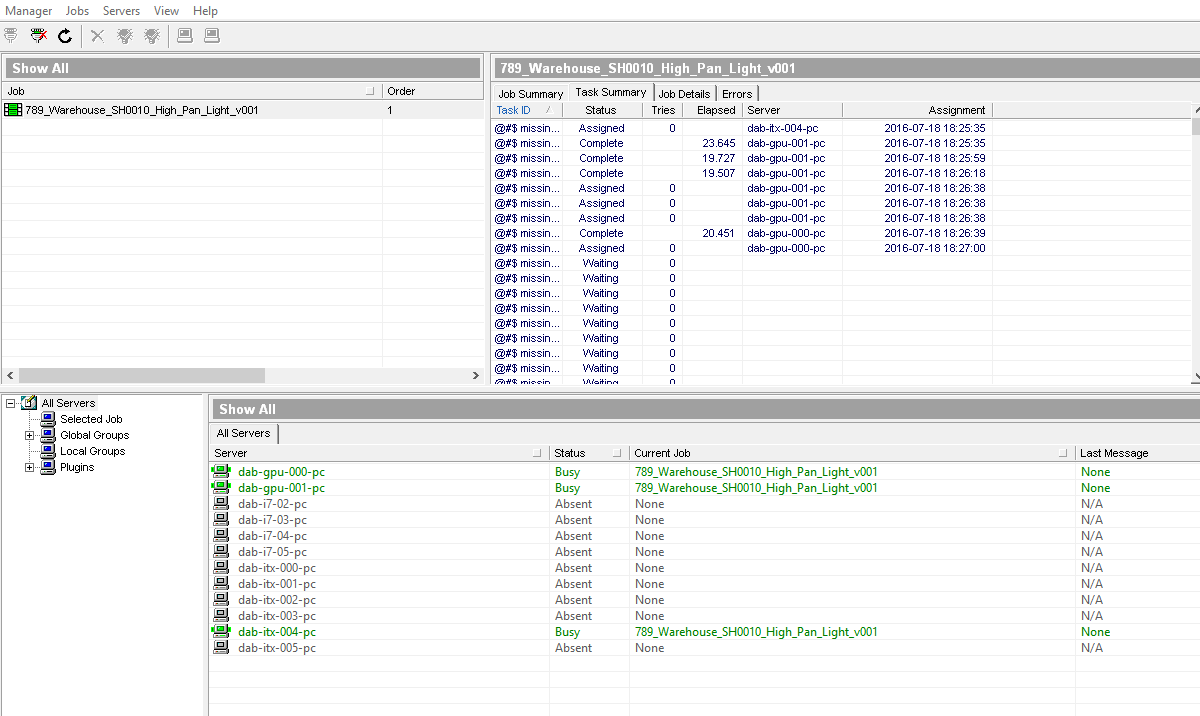Switch to the Job Details tab

pyautogui.click(x=684, y=94)
